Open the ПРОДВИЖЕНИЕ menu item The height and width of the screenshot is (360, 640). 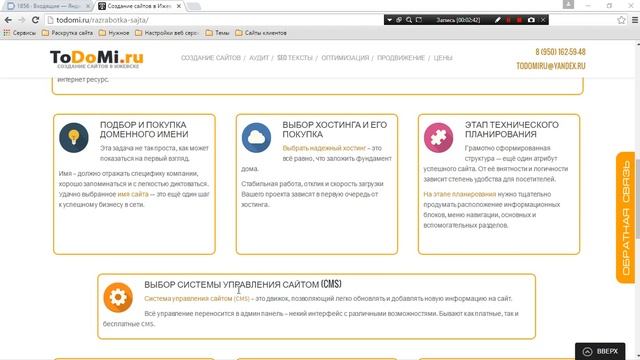(401, 58)
